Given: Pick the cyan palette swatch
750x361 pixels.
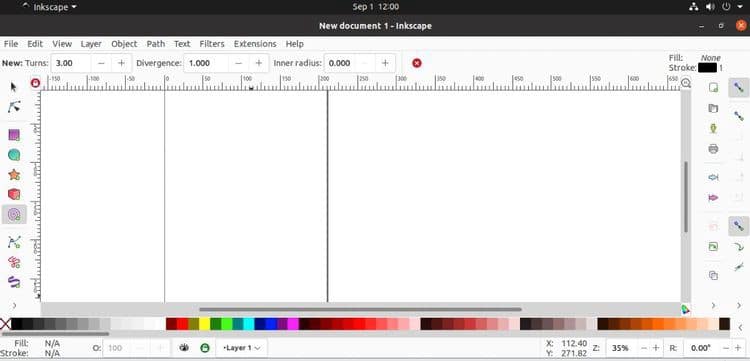Looking at the screenshot, I should point(249,324).
